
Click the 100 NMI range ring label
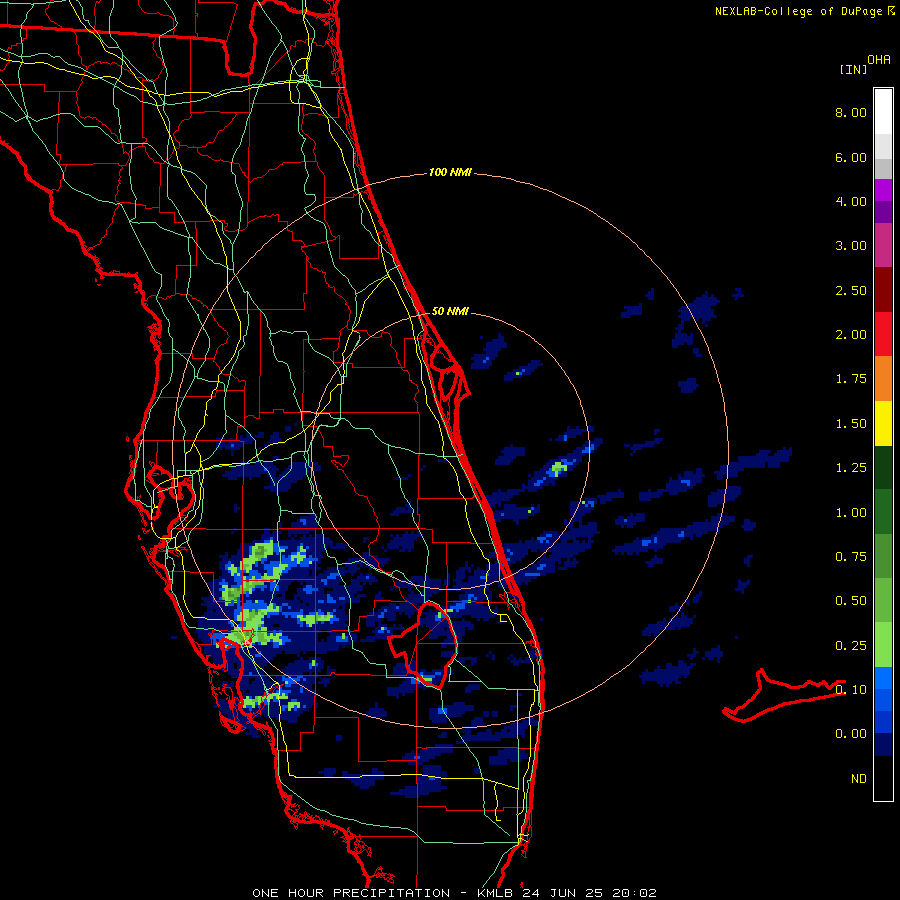450,172
